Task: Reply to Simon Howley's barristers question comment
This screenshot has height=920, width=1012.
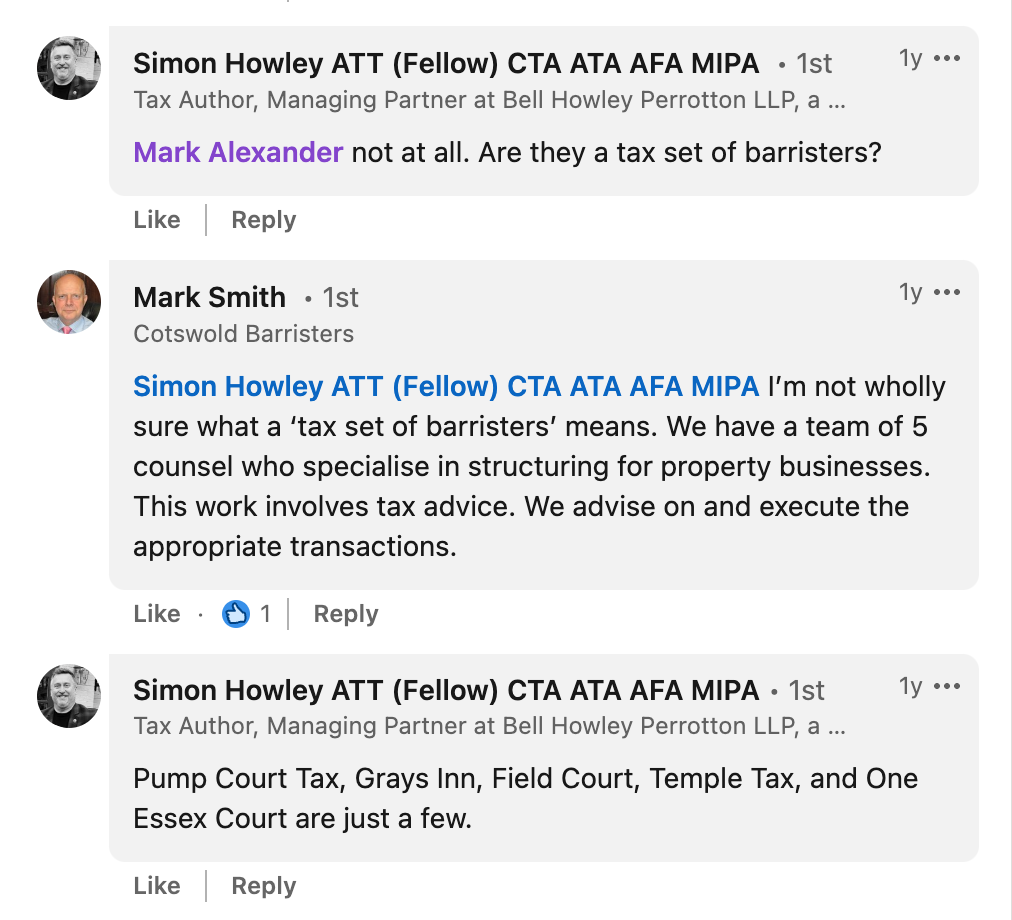Action: tap(263, 220)
